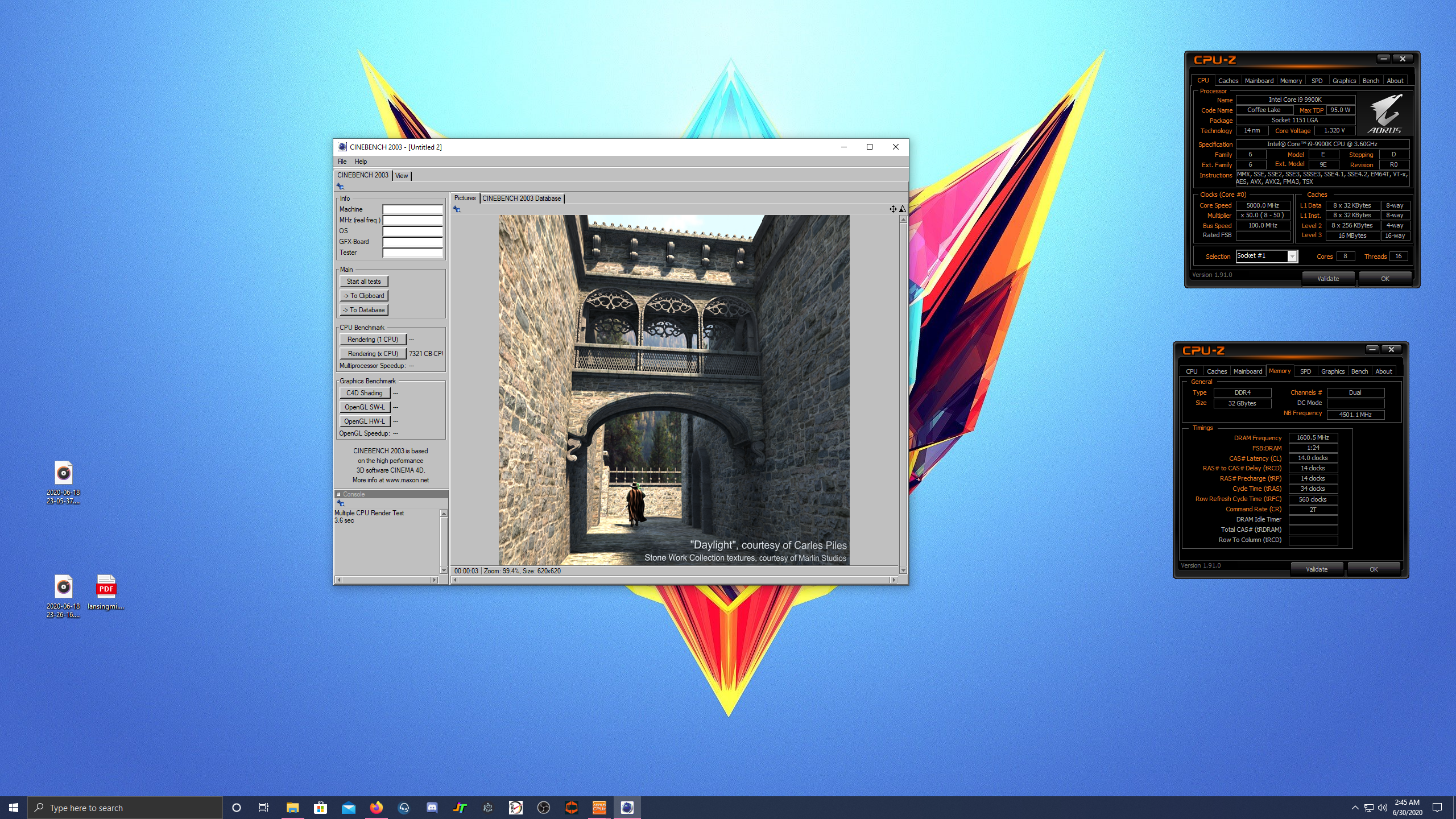
Task: Run Rendering (x CPU) benchmark
Action: click(x=373, y=354)
